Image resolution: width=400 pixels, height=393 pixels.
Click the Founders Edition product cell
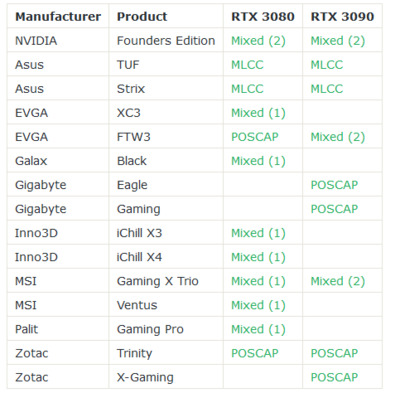166,41
